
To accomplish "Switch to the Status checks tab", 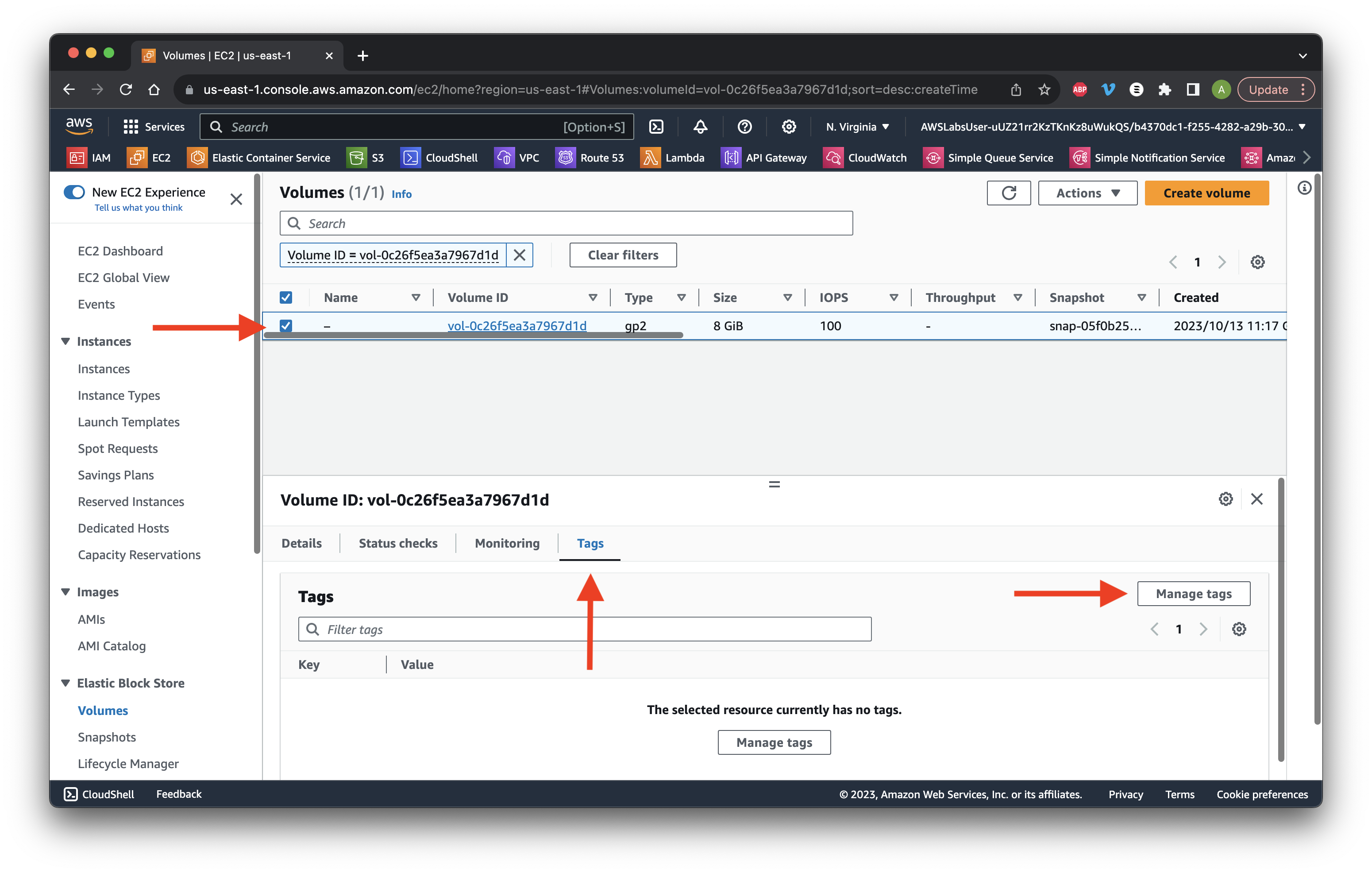I will coord(398,543).
